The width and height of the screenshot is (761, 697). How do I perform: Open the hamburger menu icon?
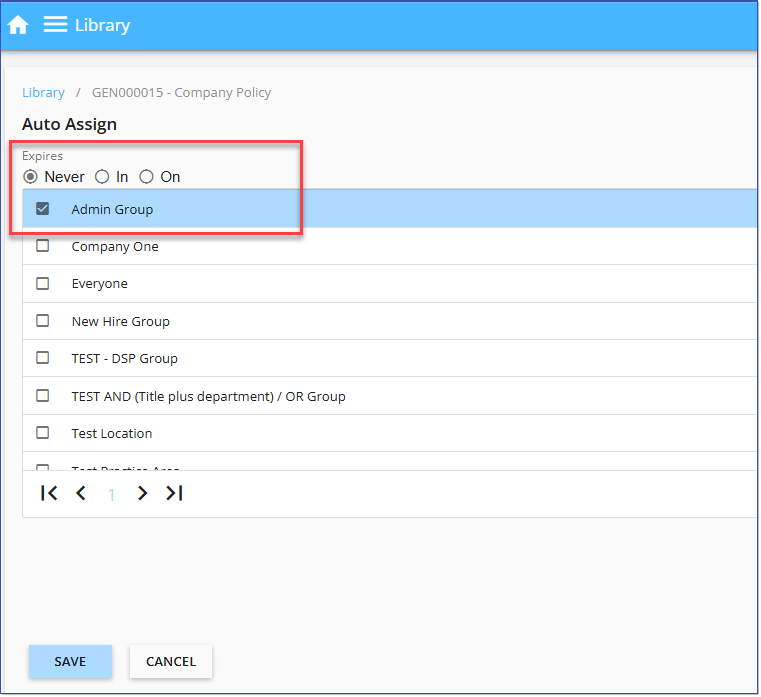(x=55, y=25)
